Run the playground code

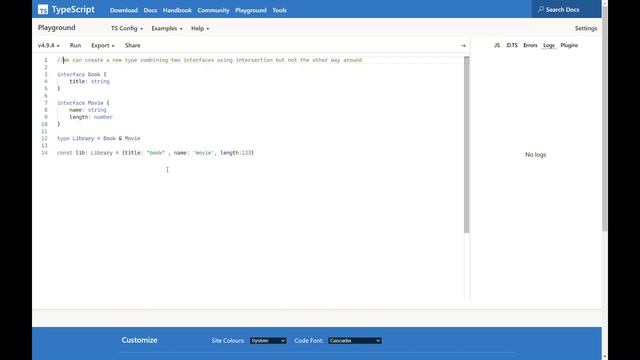(x=76, y=45)
